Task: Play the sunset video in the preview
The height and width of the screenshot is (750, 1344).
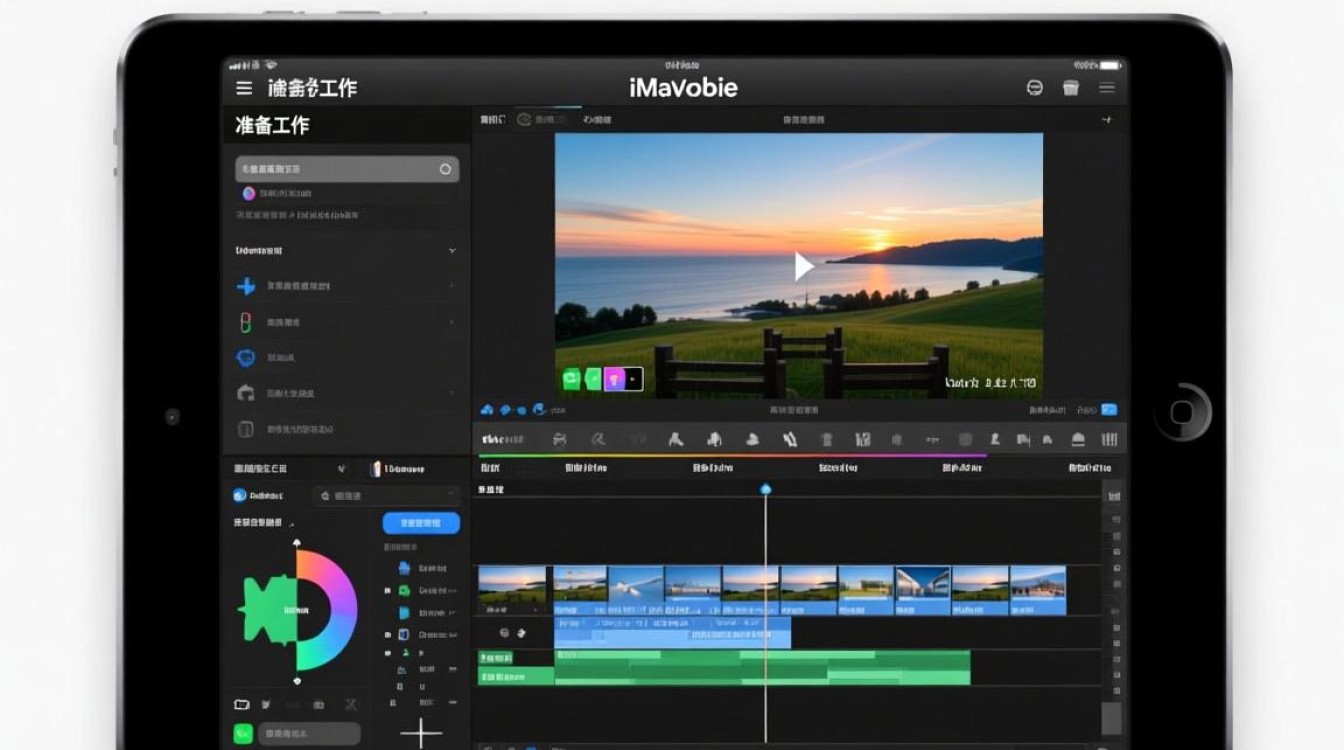Action: point(803,266)
